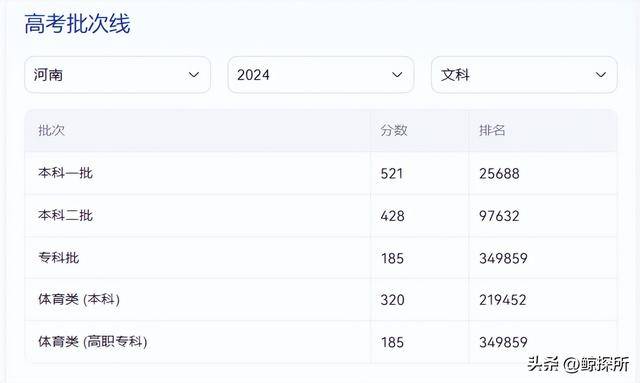Click the 97632 rank cell
Viewport: 640px width, 383px height.
(499, 216)
